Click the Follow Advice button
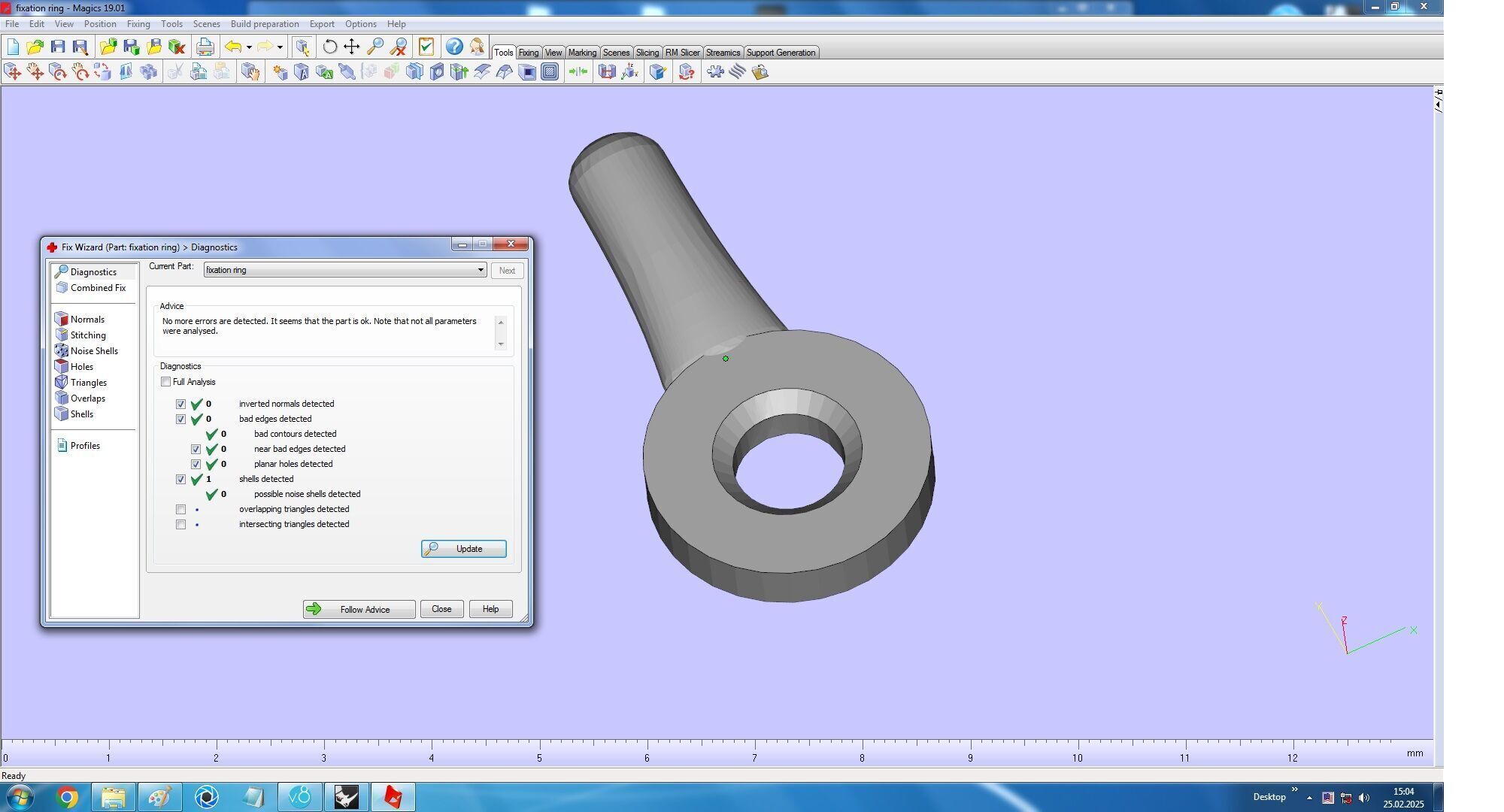This screenshot has height=812, width=1504. click(x=359, y=610)
